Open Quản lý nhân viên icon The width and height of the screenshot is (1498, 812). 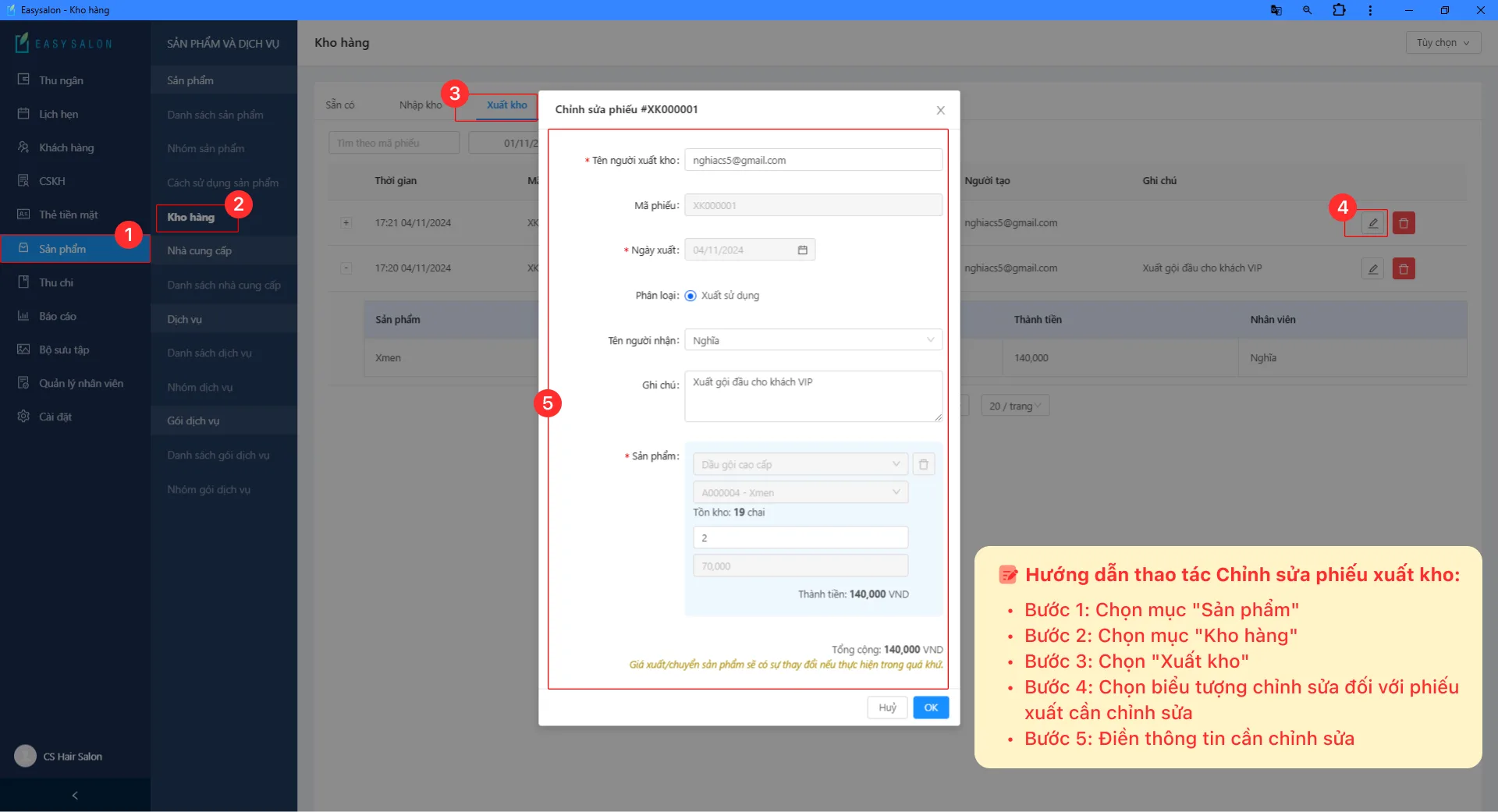[x=23, y=383]
